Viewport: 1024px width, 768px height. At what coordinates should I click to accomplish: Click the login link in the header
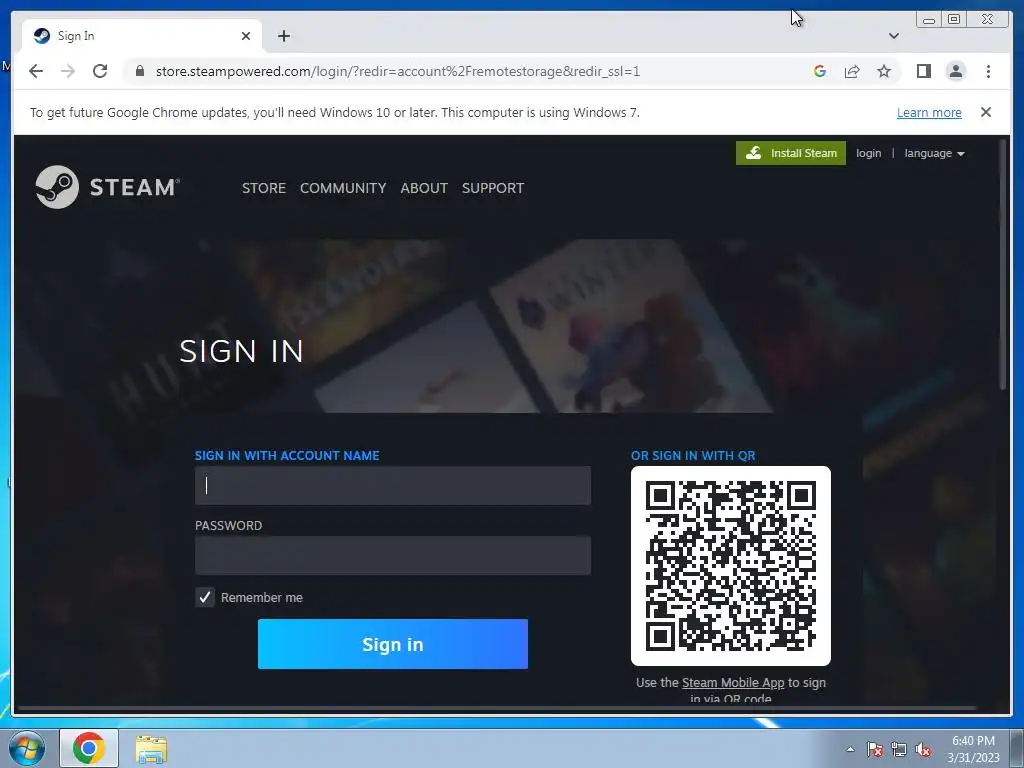868,153
